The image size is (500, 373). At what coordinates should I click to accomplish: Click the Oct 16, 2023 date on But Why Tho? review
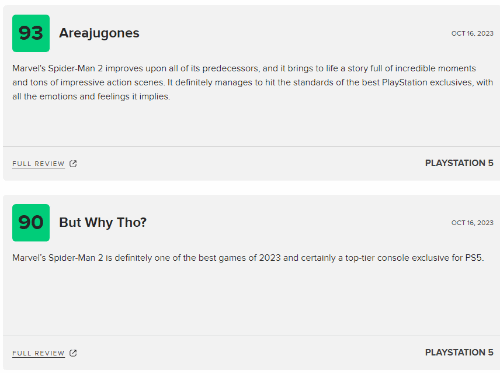coord(472,223)
